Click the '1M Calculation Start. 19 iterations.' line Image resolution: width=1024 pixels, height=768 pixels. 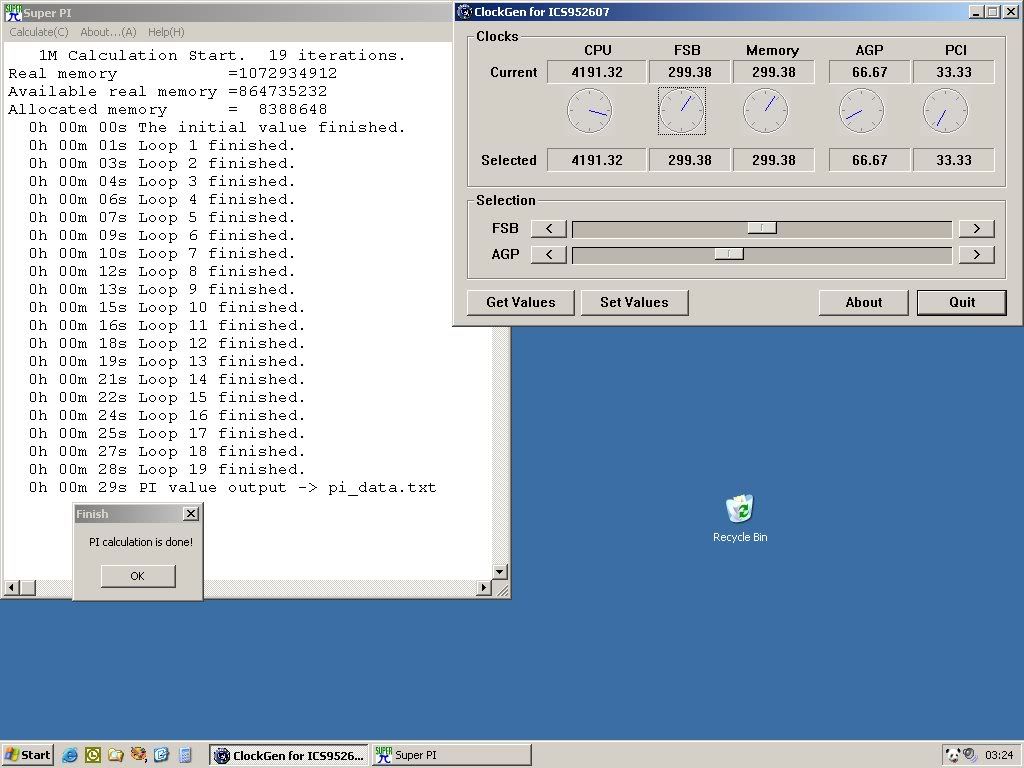[x=222, y=56]
